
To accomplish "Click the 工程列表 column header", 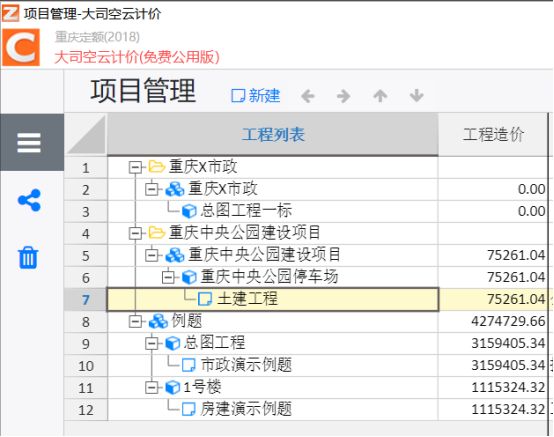I will tap(273, 135).
